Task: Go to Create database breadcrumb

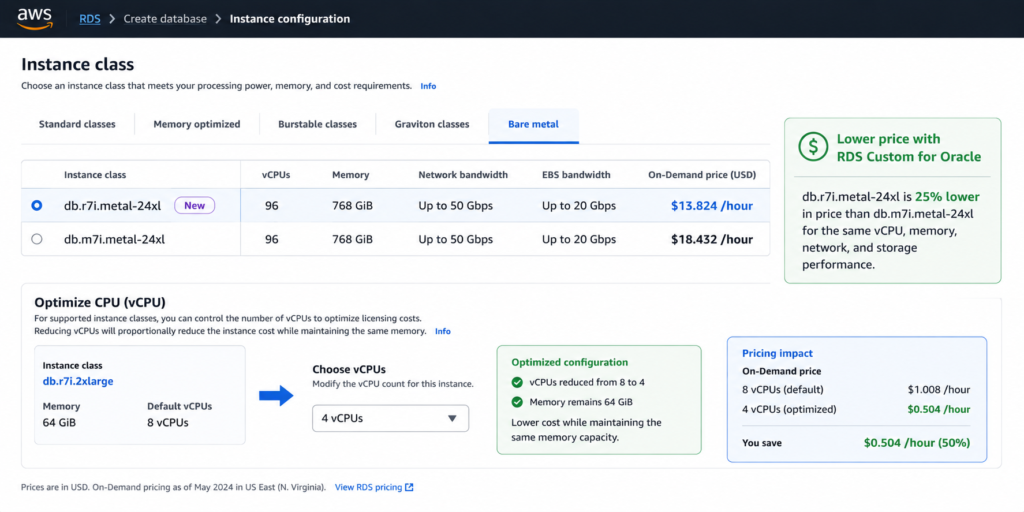Action: click(x=165, y=19)
